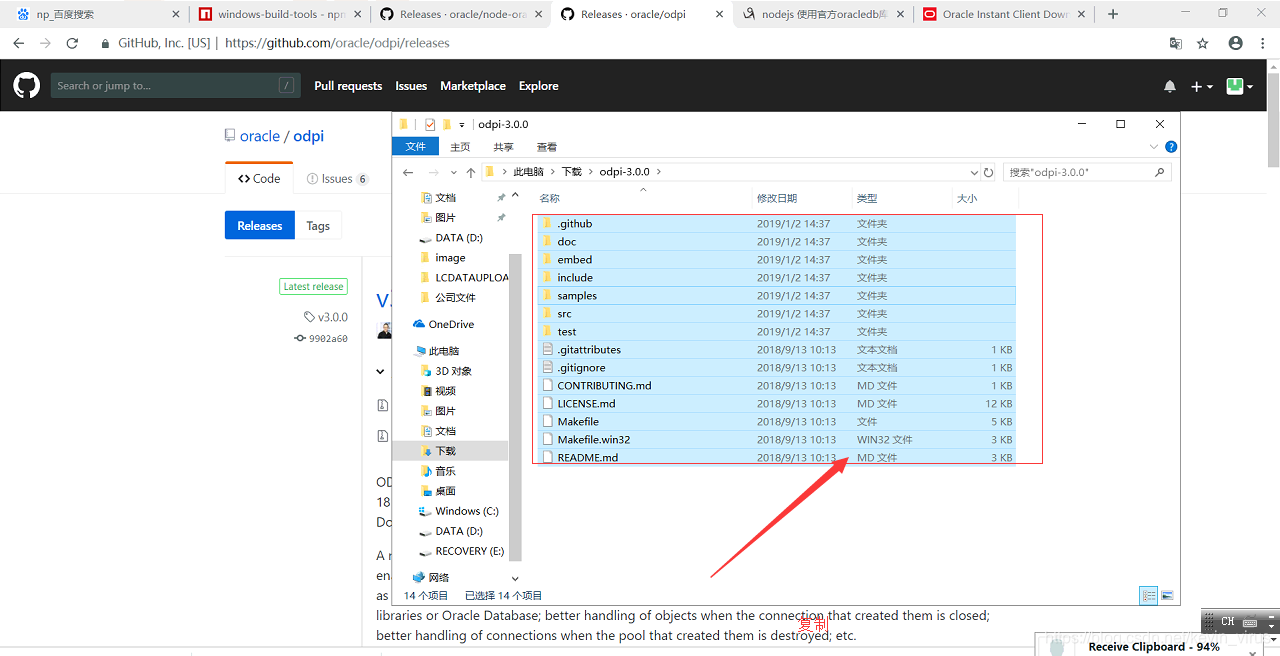Viewport: 1280px width, 656px height.
Task: Switch Explorer to details view icon
Action: pyautogui.click(x=1149, y=596)
